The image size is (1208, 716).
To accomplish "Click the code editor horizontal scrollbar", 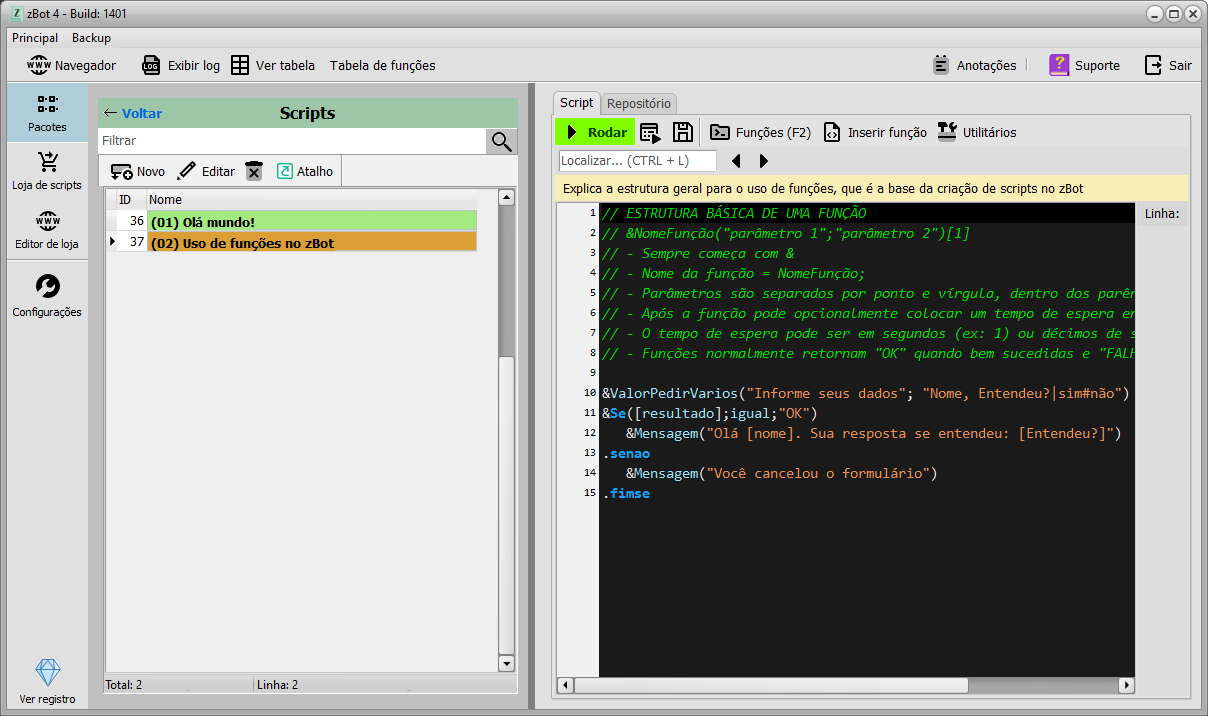I will 770,686.
